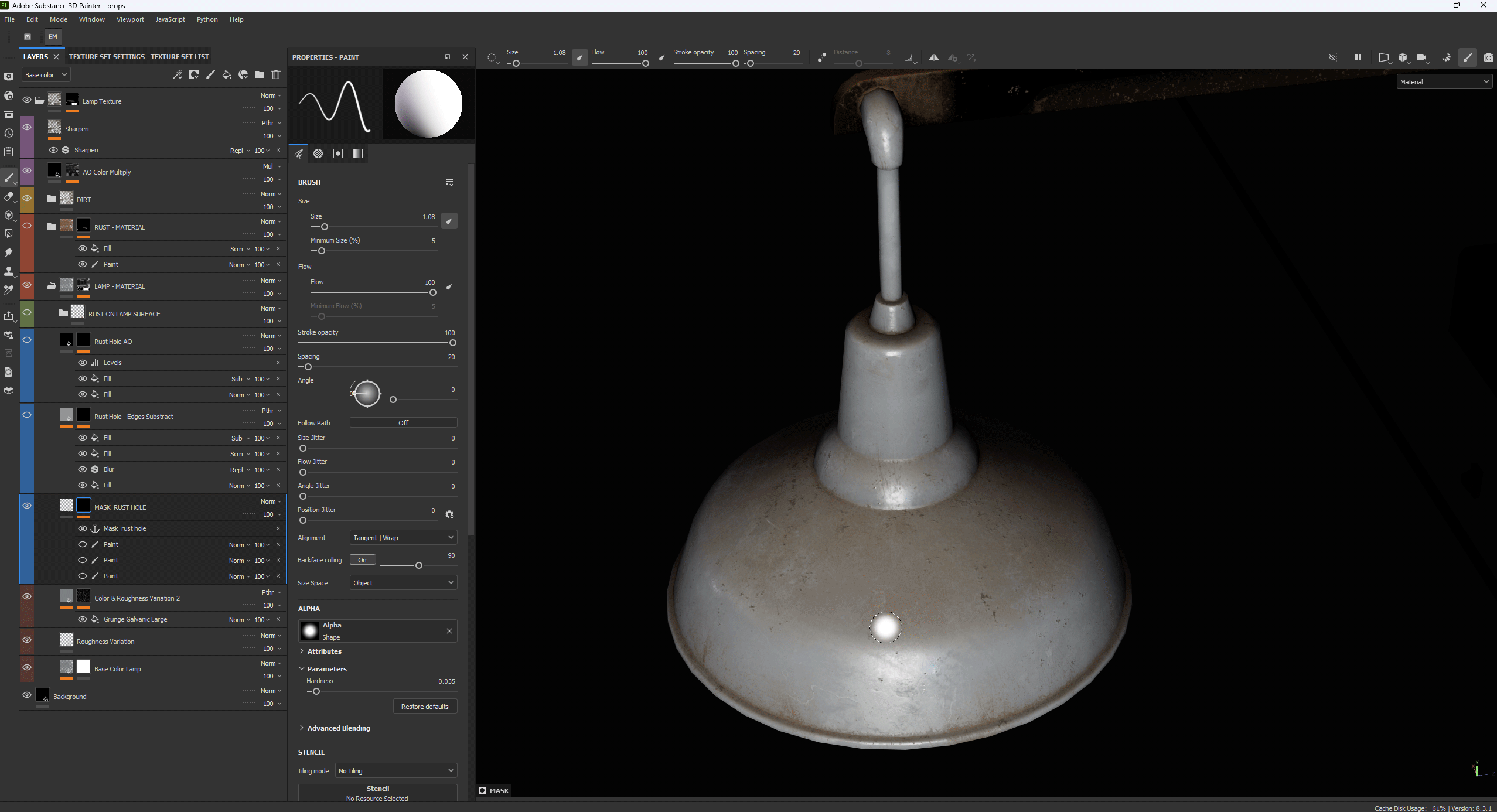Click the delete layer trash icon

click(x=276, y=74)
